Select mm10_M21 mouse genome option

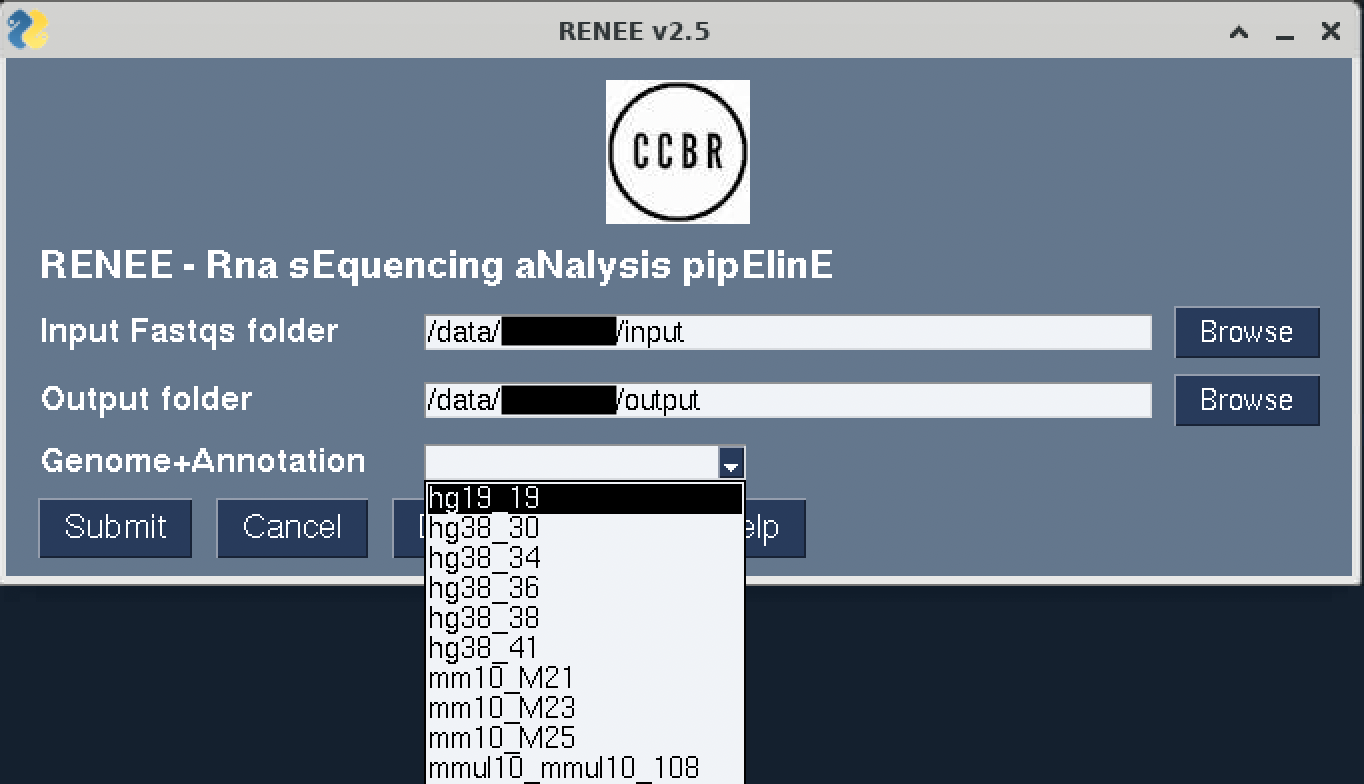[x=585, y=678]
